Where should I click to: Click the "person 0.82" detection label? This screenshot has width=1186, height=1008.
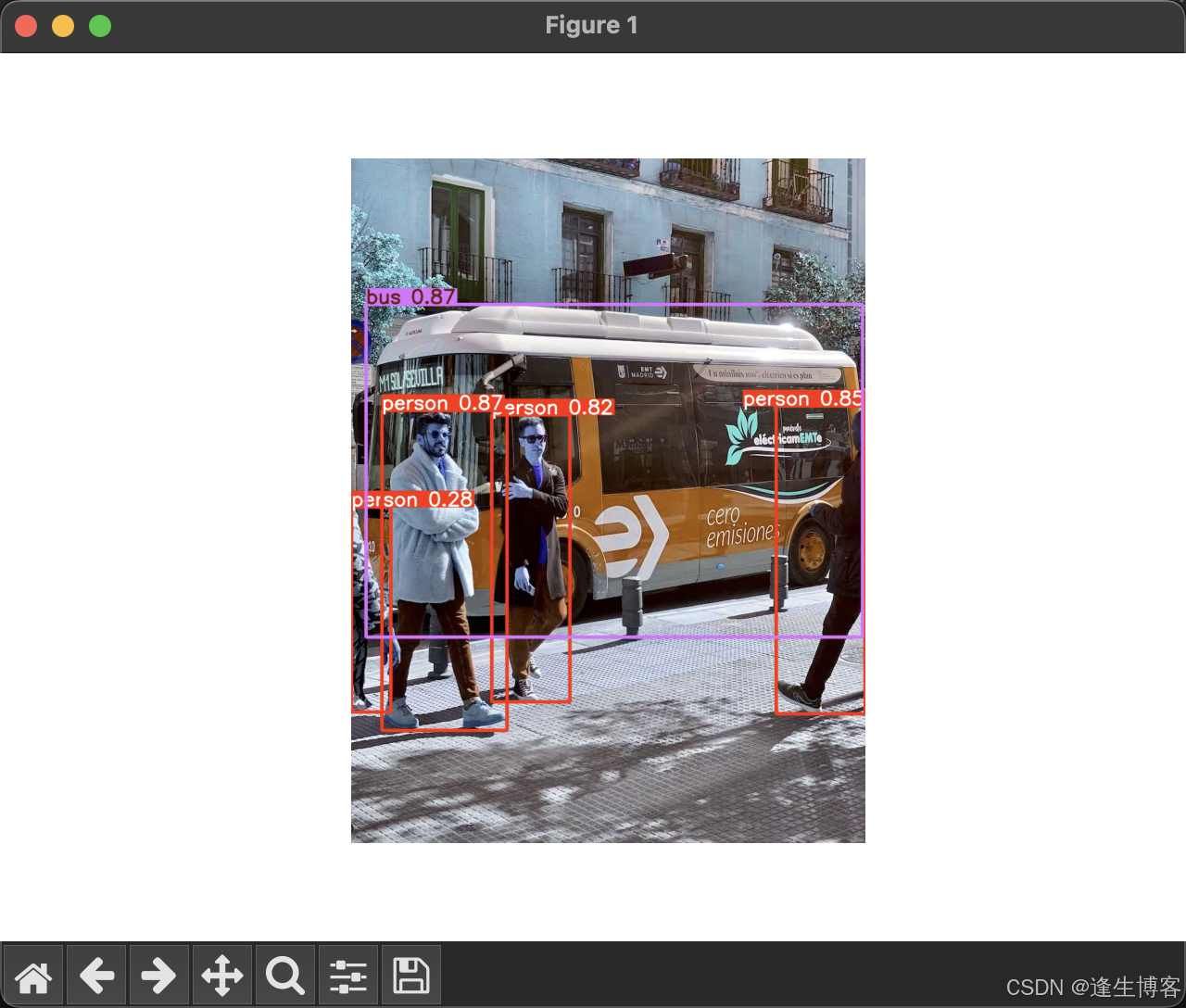tap(554, 408)
